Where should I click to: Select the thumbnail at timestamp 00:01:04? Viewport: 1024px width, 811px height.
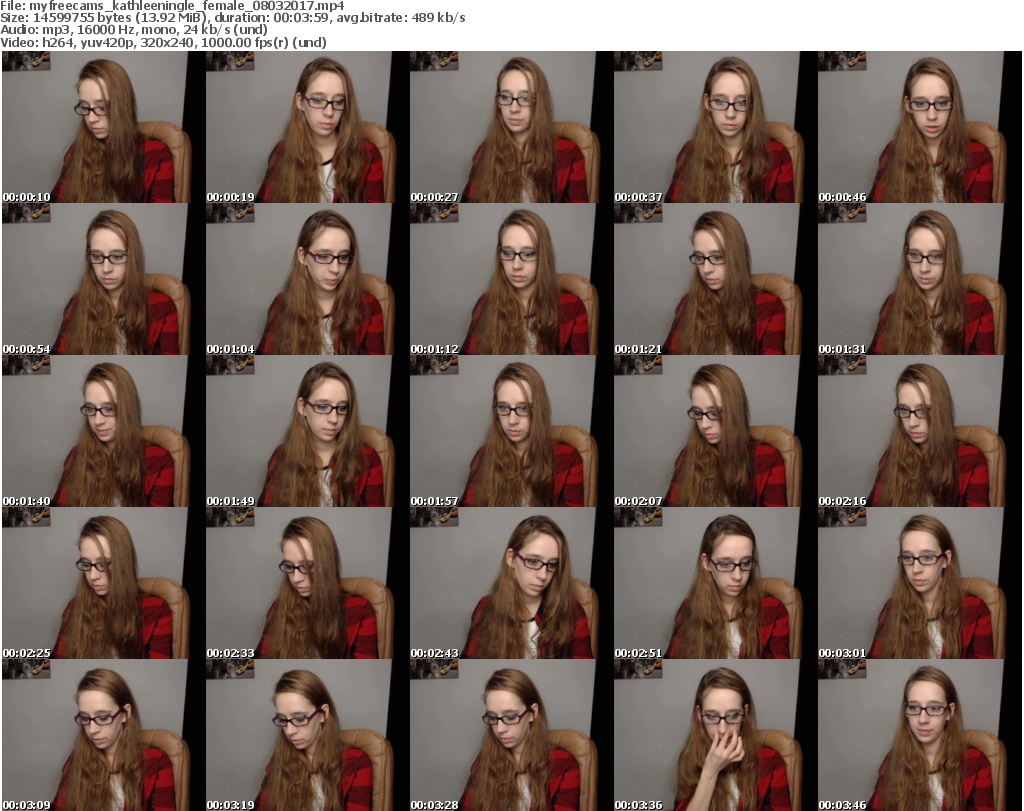click(x=307, y=279)
